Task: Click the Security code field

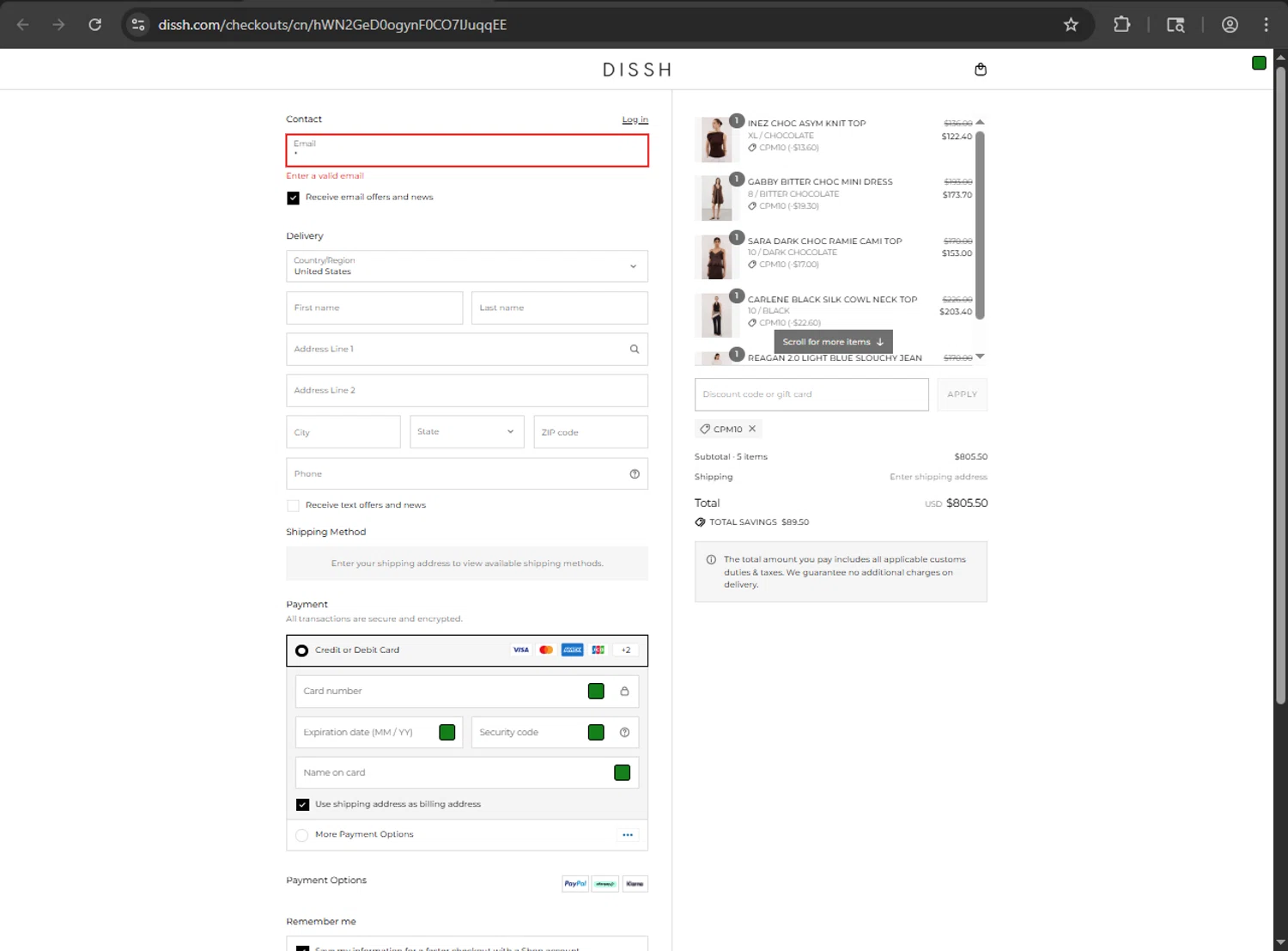Action: click(x=555, y=732)
